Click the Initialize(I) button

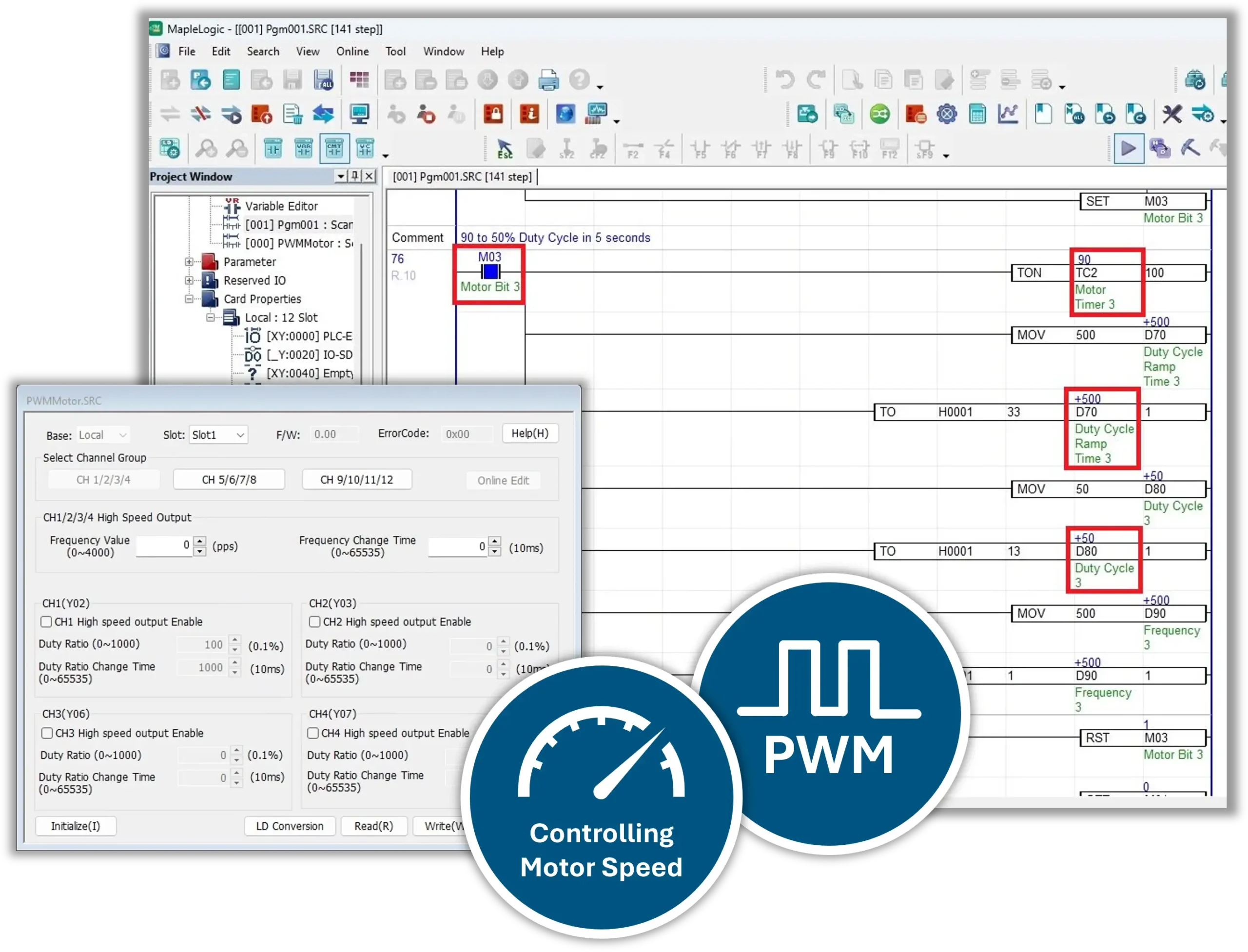point(76,826)
